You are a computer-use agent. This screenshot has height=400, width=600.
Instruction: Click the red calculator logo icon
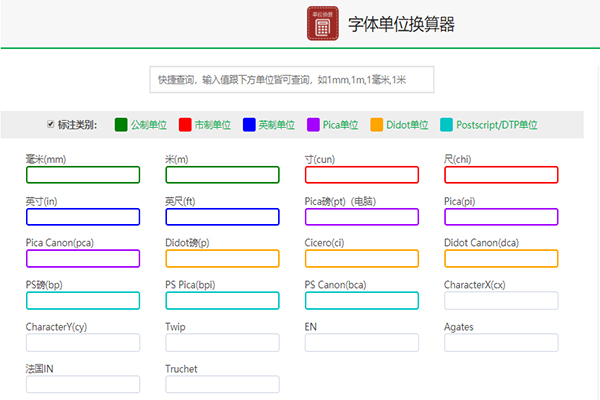tap(323, 23)
